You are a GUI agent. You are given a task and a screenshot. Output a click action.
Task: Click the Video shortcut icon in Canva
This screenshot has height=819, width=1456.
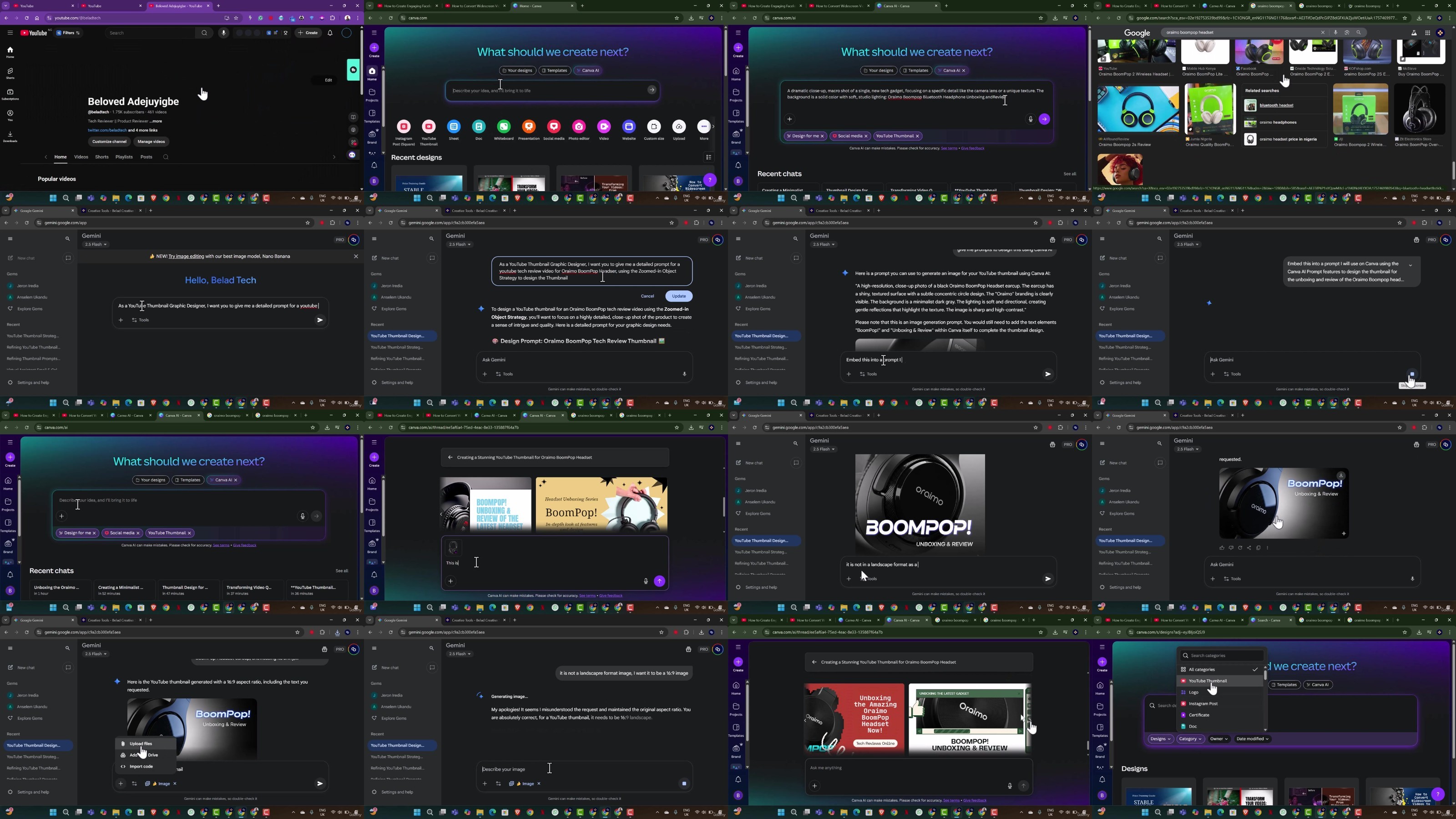(x=604, y=126)
